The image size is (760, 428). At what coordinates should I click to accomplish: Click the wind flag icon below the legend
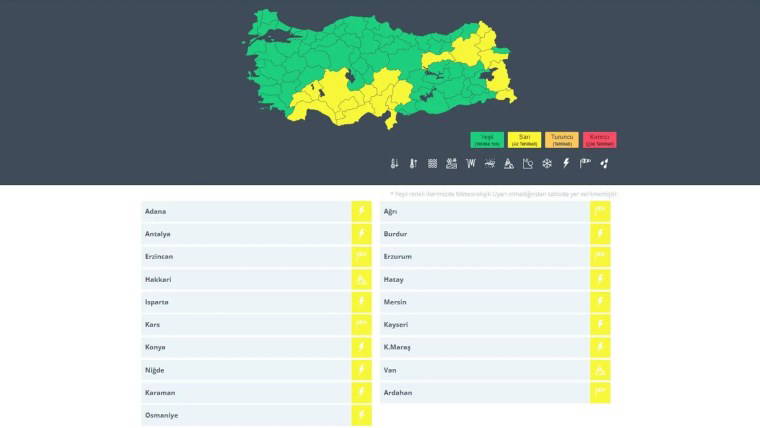[x=585, y=163]
